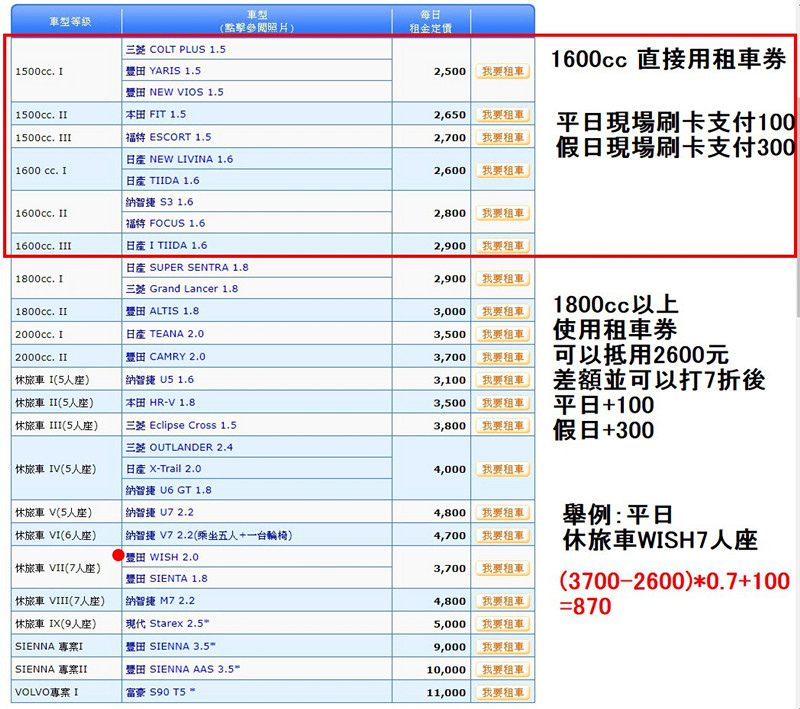Open the 日產 TEANA 2.0 link
The width and height of the screenshot is (800, 709).
165,334
